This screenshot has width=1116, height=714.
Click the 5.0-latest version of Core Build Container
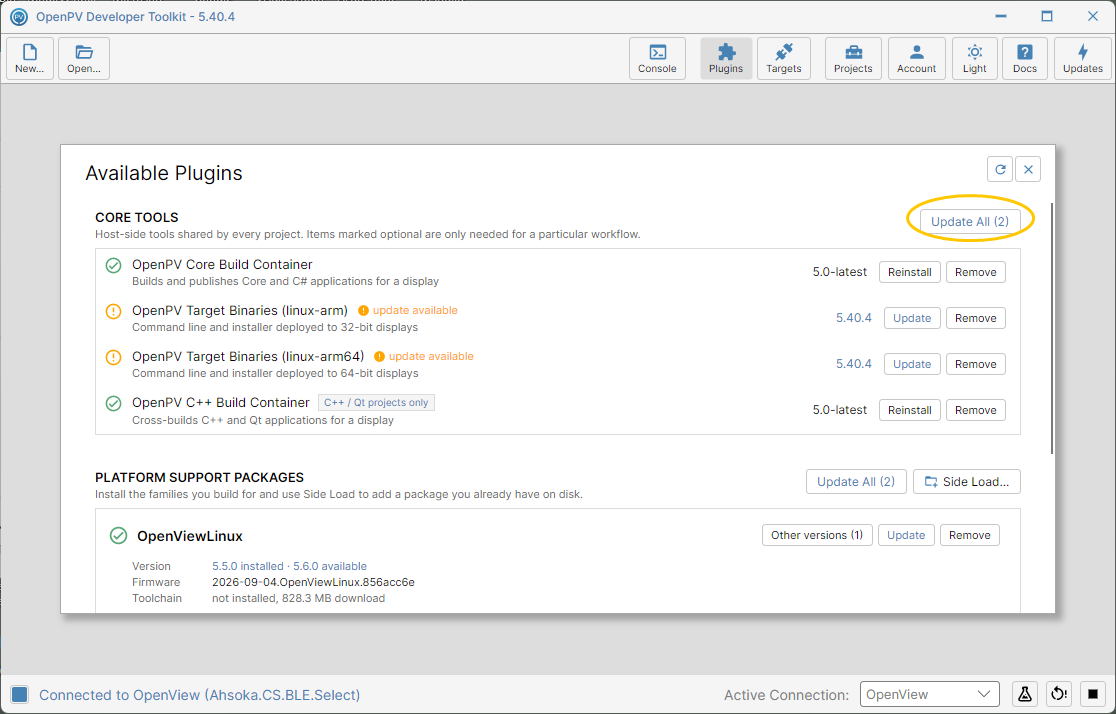[840, 272]
